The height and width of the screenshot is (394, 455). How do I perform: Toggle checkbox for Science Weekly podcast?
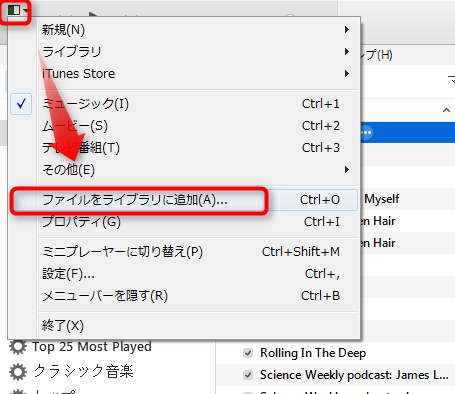click(248, 375)
